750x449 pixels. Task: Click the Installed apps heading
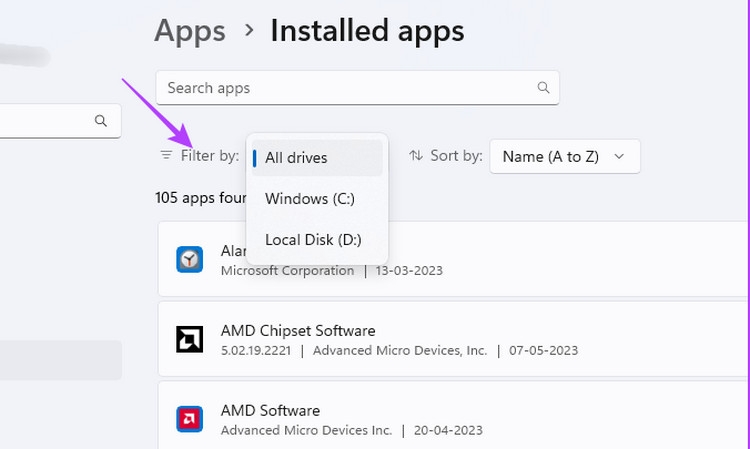coord(367,31)
